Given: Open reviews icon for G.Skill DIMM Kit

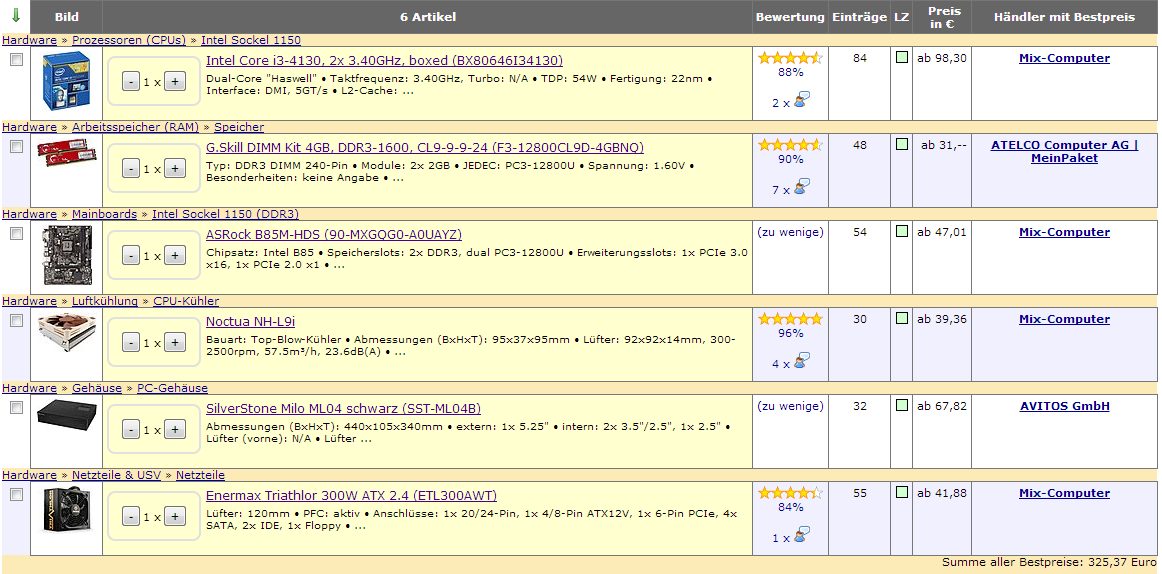Looking at the screenshot, I should [801, 187].
